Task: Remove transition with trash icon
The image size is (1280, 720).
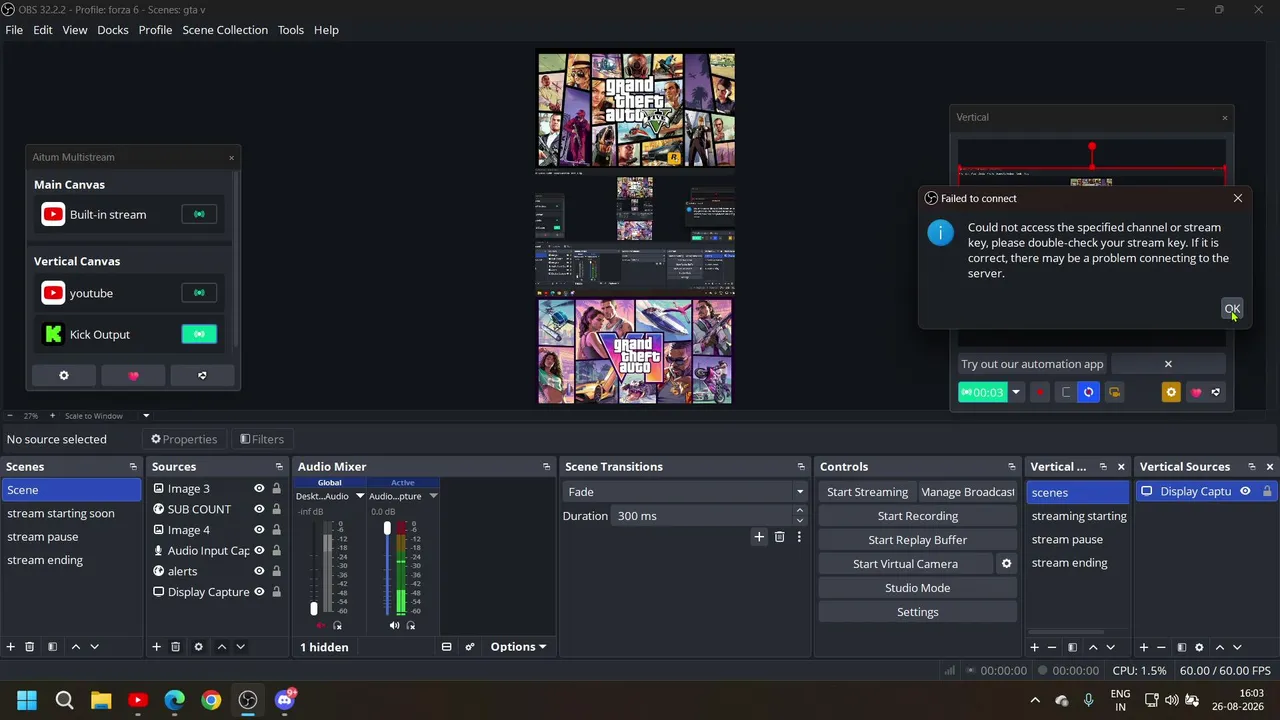Action: click(x=780, y=537)
